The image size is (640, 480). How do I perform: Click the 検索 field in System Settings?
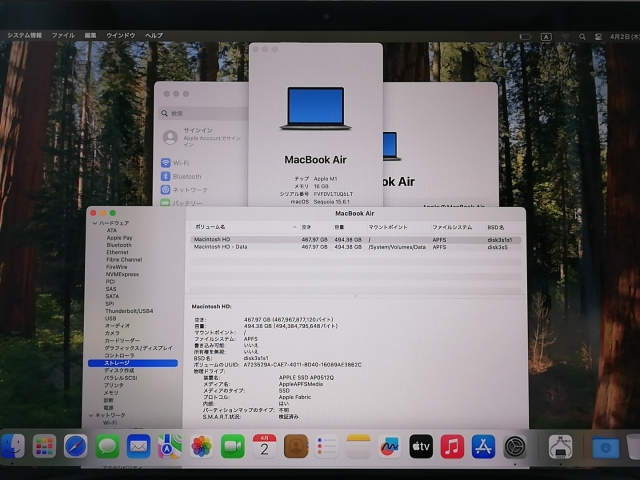pyautogui.click(x=203, y=113)
